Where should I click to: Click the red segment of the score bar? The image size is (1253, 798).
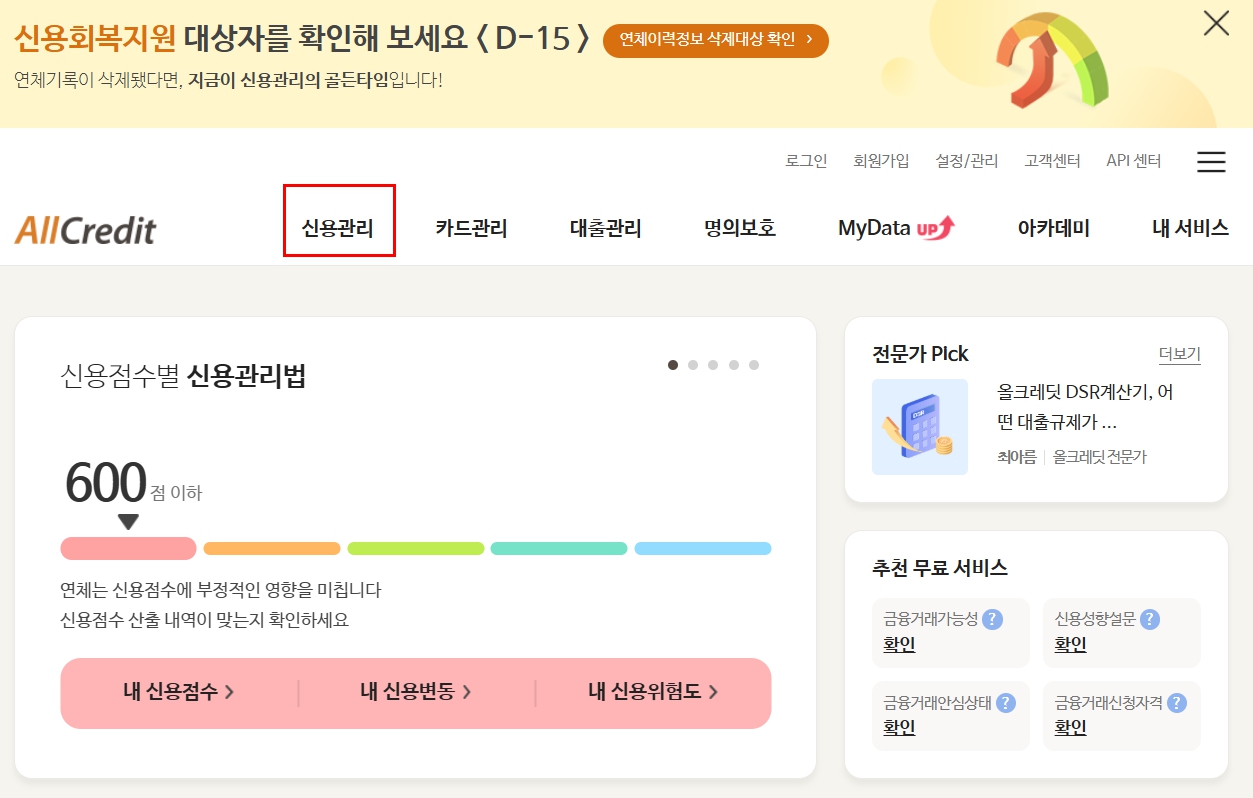[128, 548]
